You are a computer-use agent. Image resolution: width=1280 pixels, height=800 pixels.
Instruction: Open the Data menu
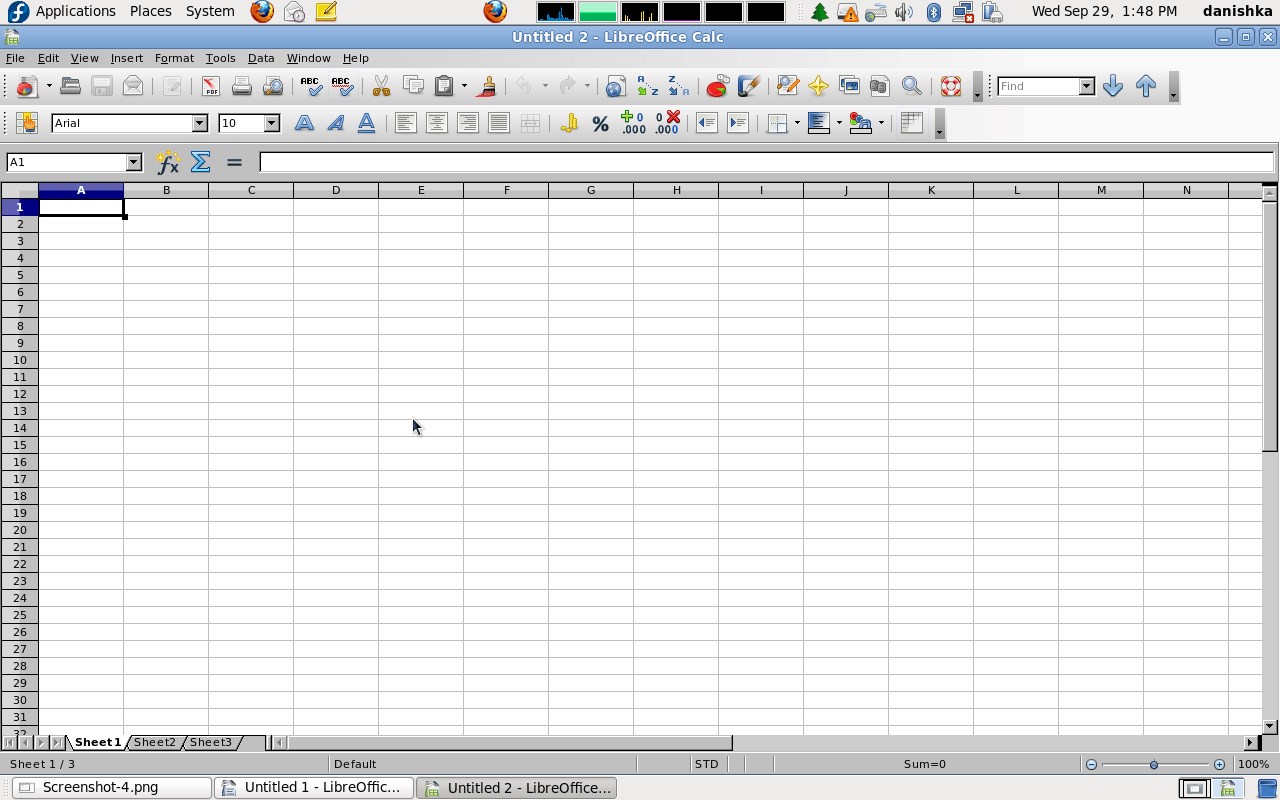(261, 58)
